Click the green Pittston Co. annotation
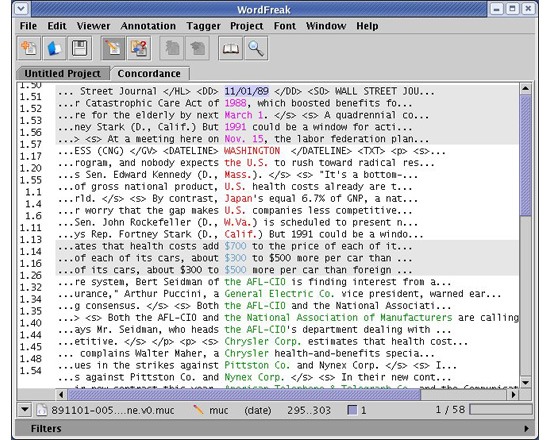Screen dimensions: 550x440 (x=257, y=366)
